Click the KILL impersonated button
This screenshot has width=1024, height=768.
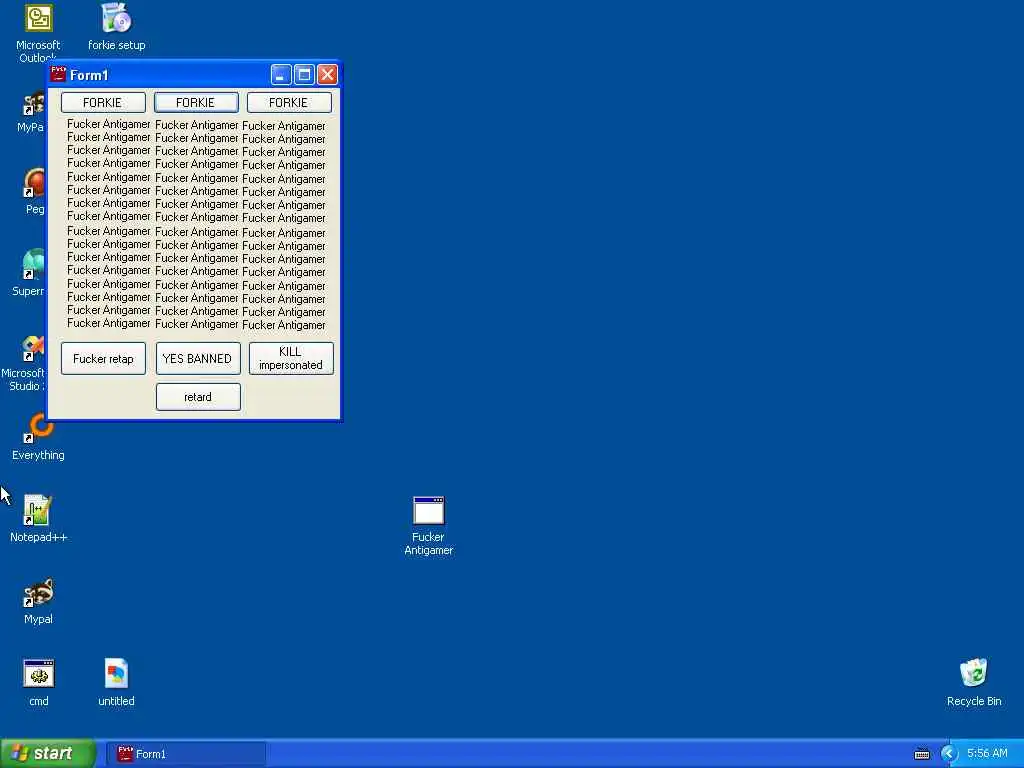click(x=291, y=359)
